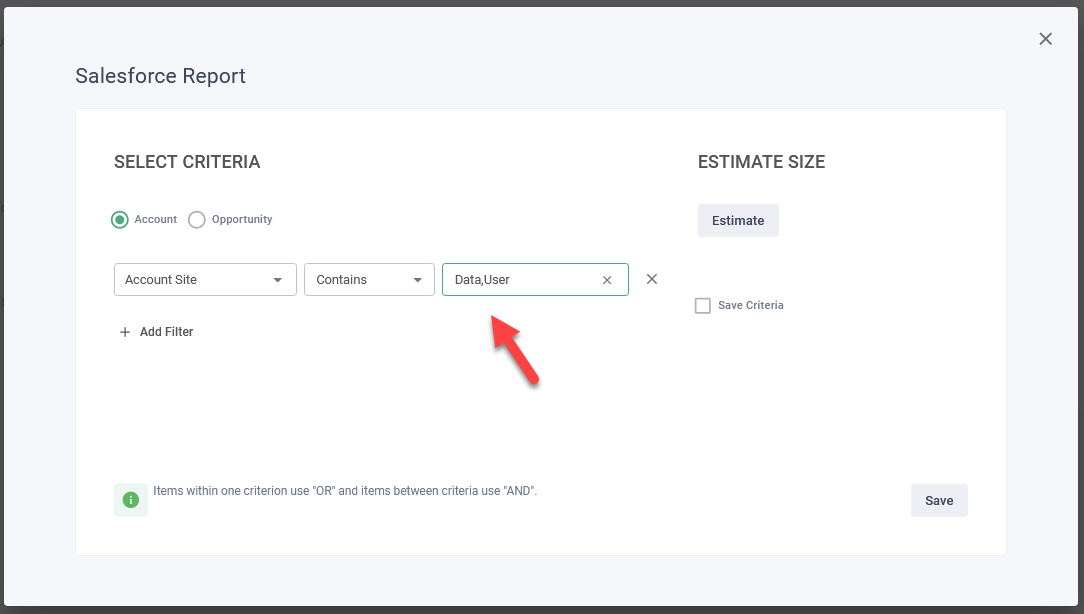Click the Add Filter text link
The image size is (1084, 614).
(166, 332)
